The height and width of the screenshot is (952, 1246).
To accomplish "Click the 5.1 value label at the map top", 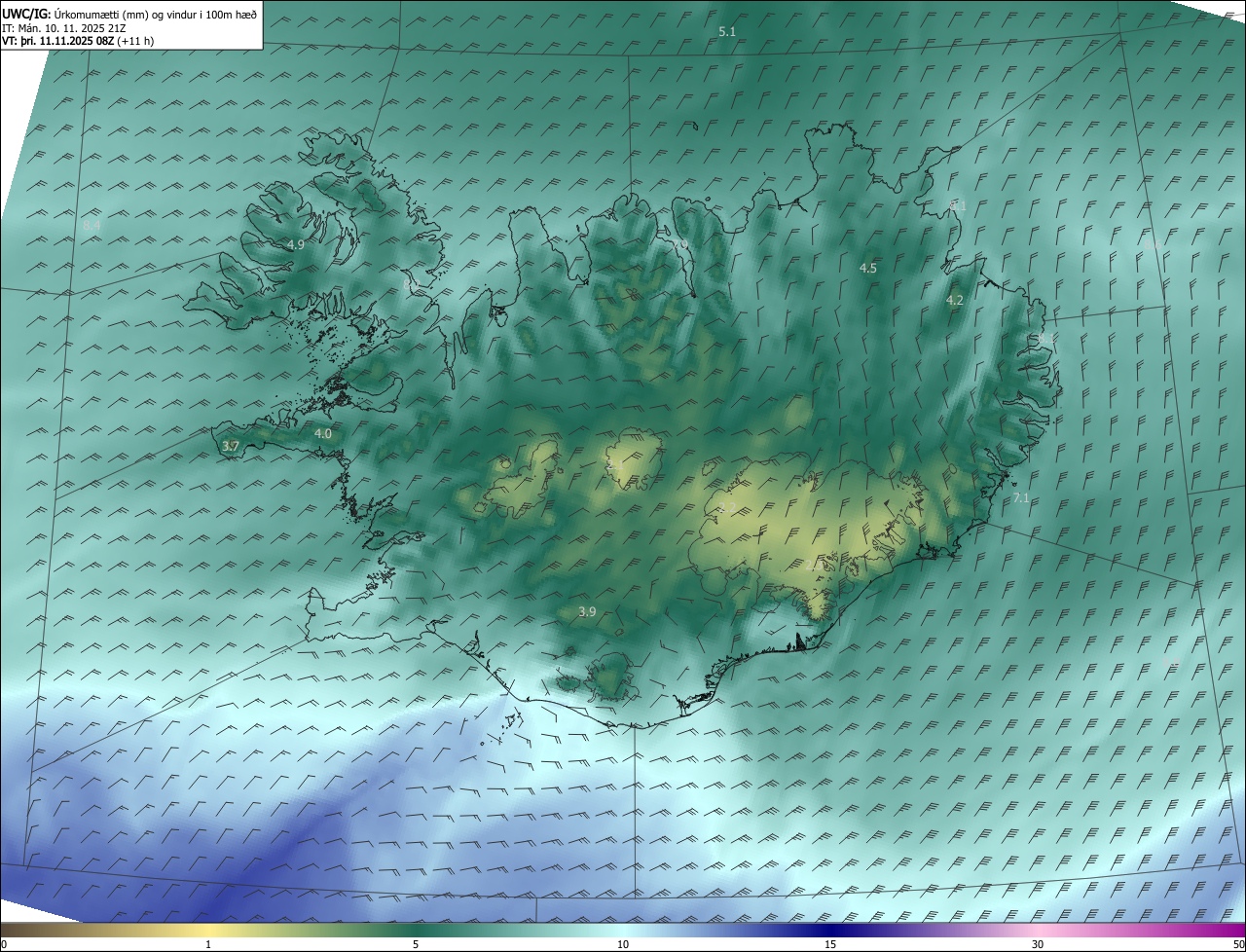I will [x=727, y=32].
